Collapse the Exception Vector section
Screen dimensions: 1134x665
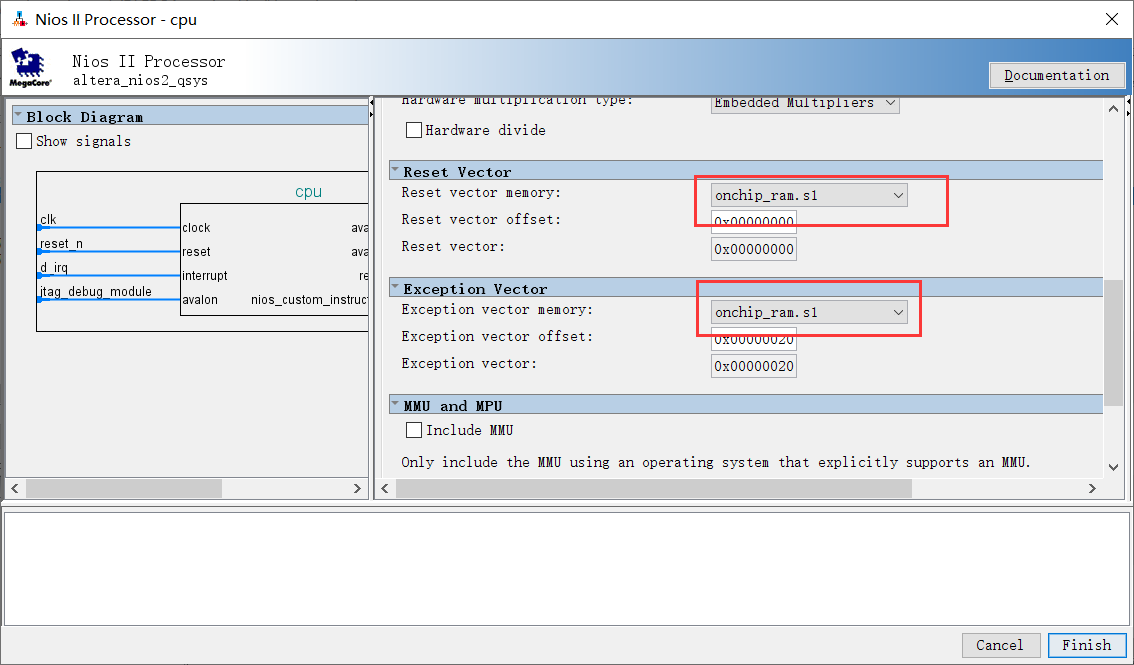(397, 288)
